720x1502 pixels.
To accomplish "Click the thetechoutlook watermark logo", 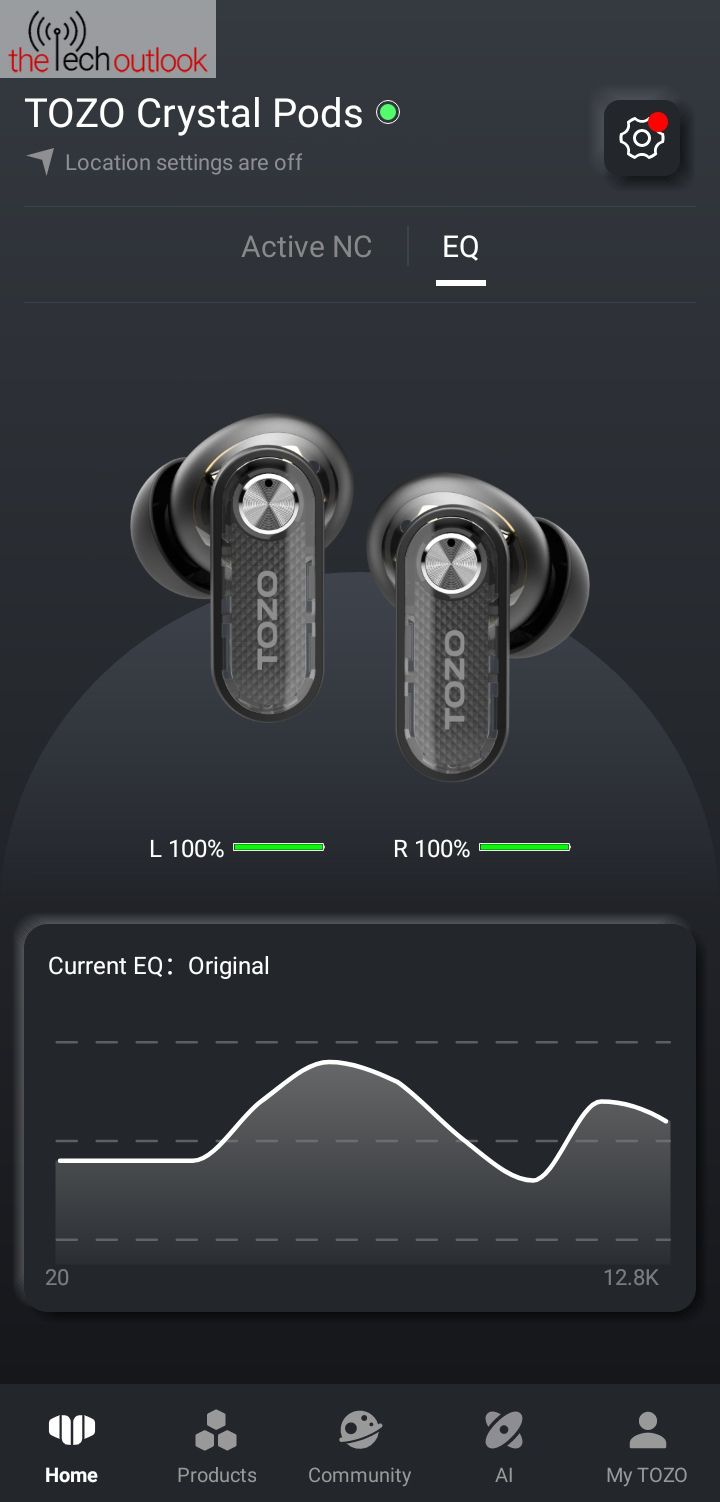I will pos(108,39).
